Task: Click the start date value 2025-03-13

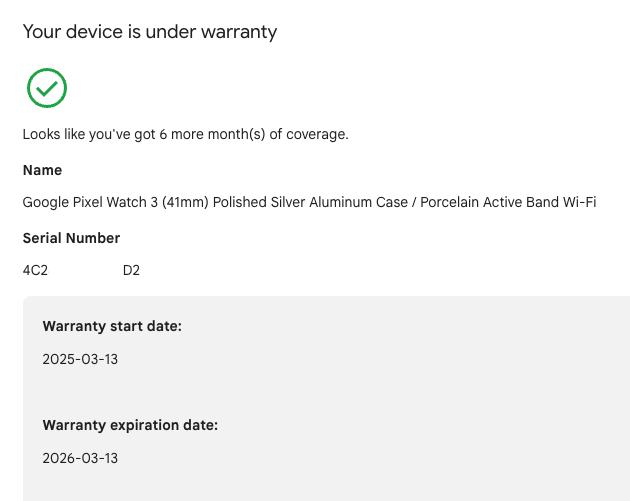Action: (80, 359)
